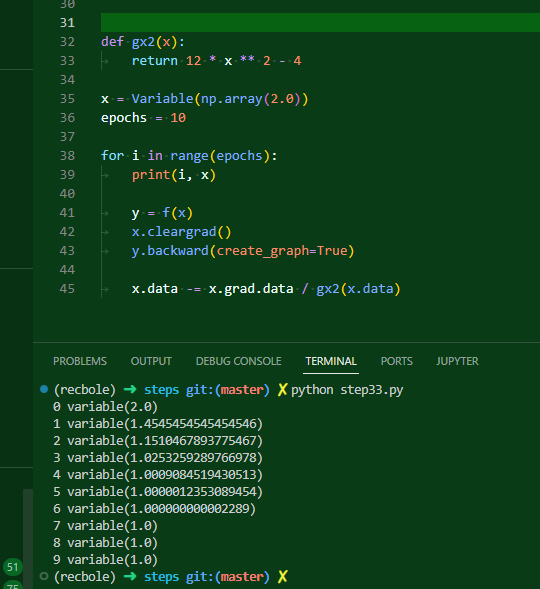Click the highlighted empty line 31
Image resolution: width=540 pixels, height=589 pixels.
pos(320,23)
